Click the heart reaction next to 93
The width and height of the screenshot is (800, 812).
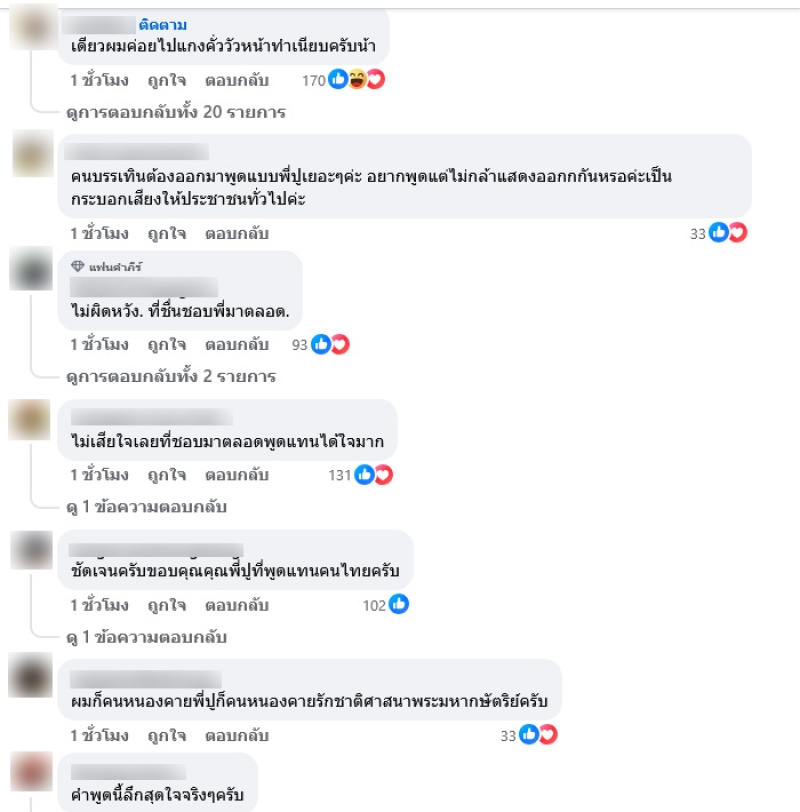coord(340,344)
